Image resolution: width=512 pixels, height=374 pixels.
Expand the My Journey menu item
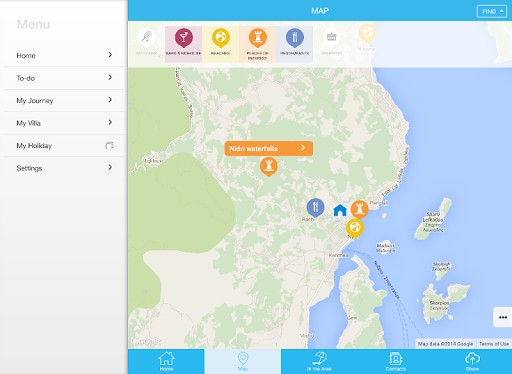point(64,101)
